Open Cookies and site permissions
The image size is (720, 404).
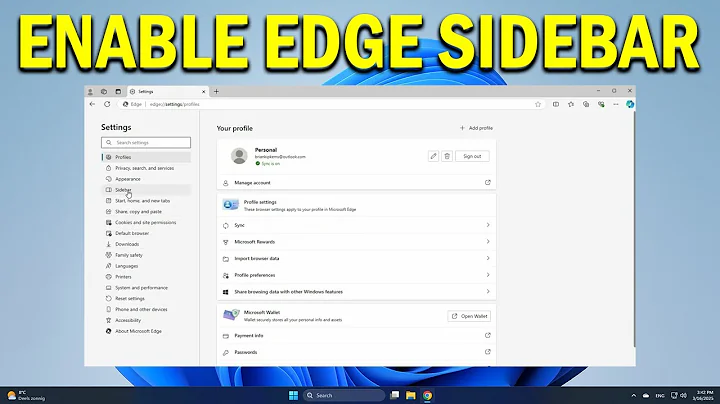146,222
